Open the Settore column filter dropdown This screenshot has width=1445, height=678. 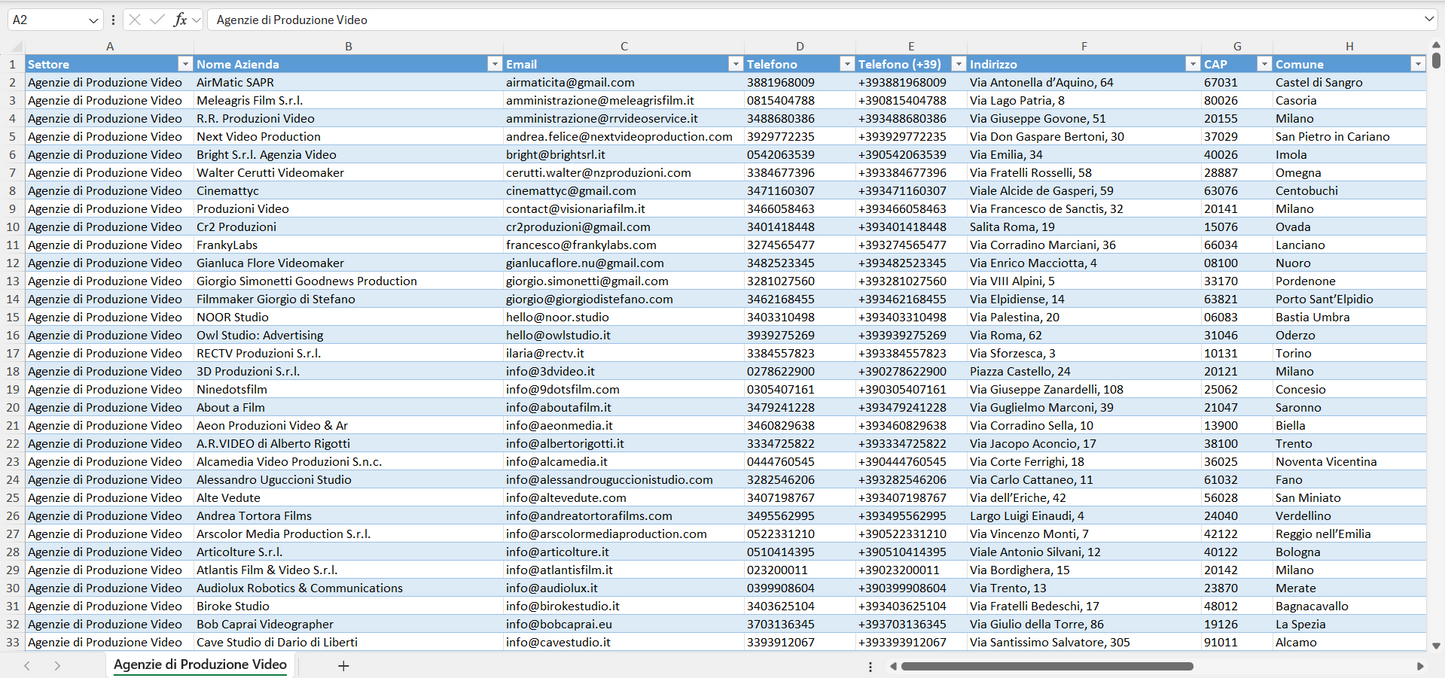pyautogui.click(x=184, y=64)
